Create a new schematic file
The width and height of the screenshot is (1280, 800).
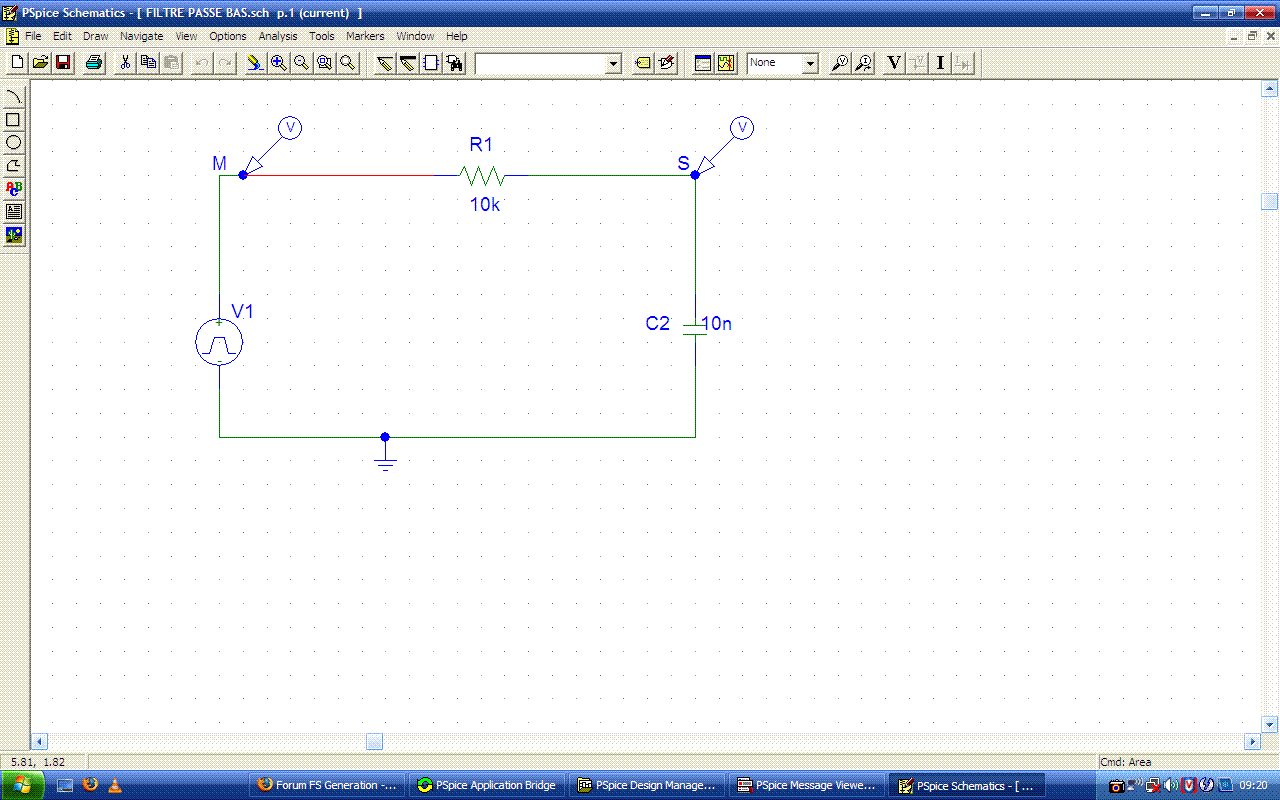[17, 63]
